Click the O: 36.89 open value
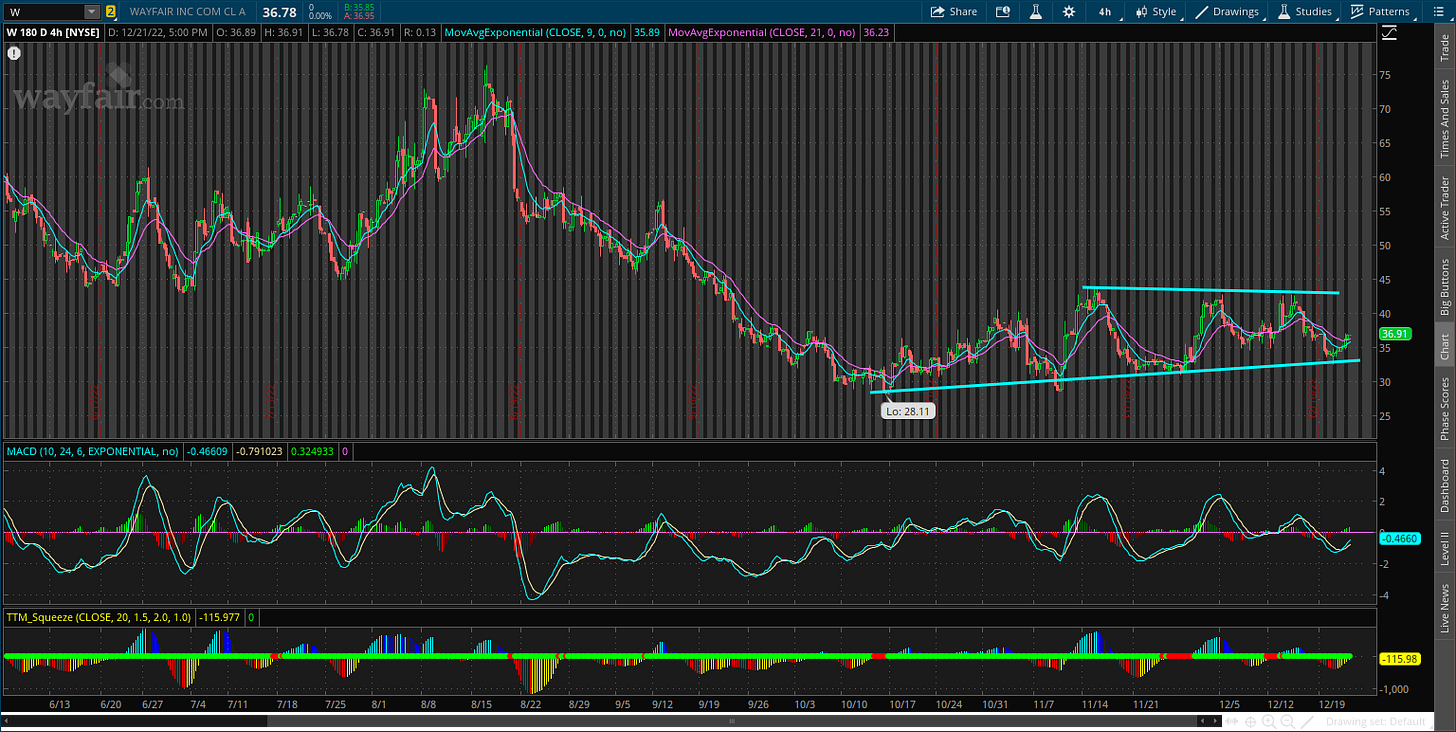This screenshot has width=1456, height=732. click(238, 32)
